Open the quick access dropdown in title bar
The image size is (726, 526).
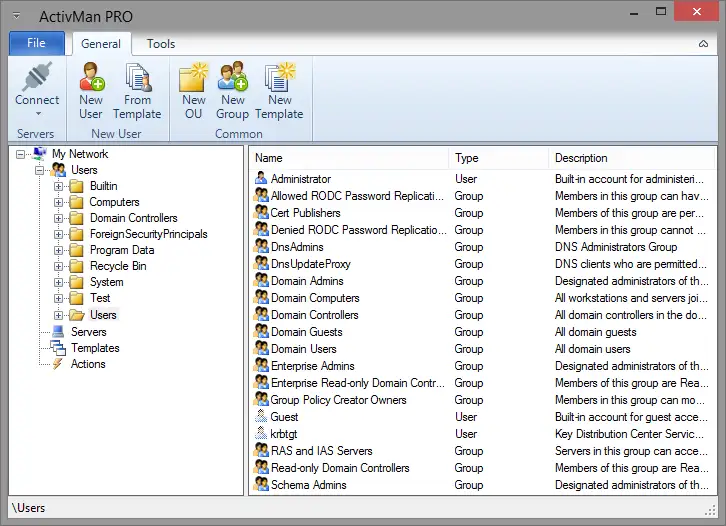[x=16, y=16]
